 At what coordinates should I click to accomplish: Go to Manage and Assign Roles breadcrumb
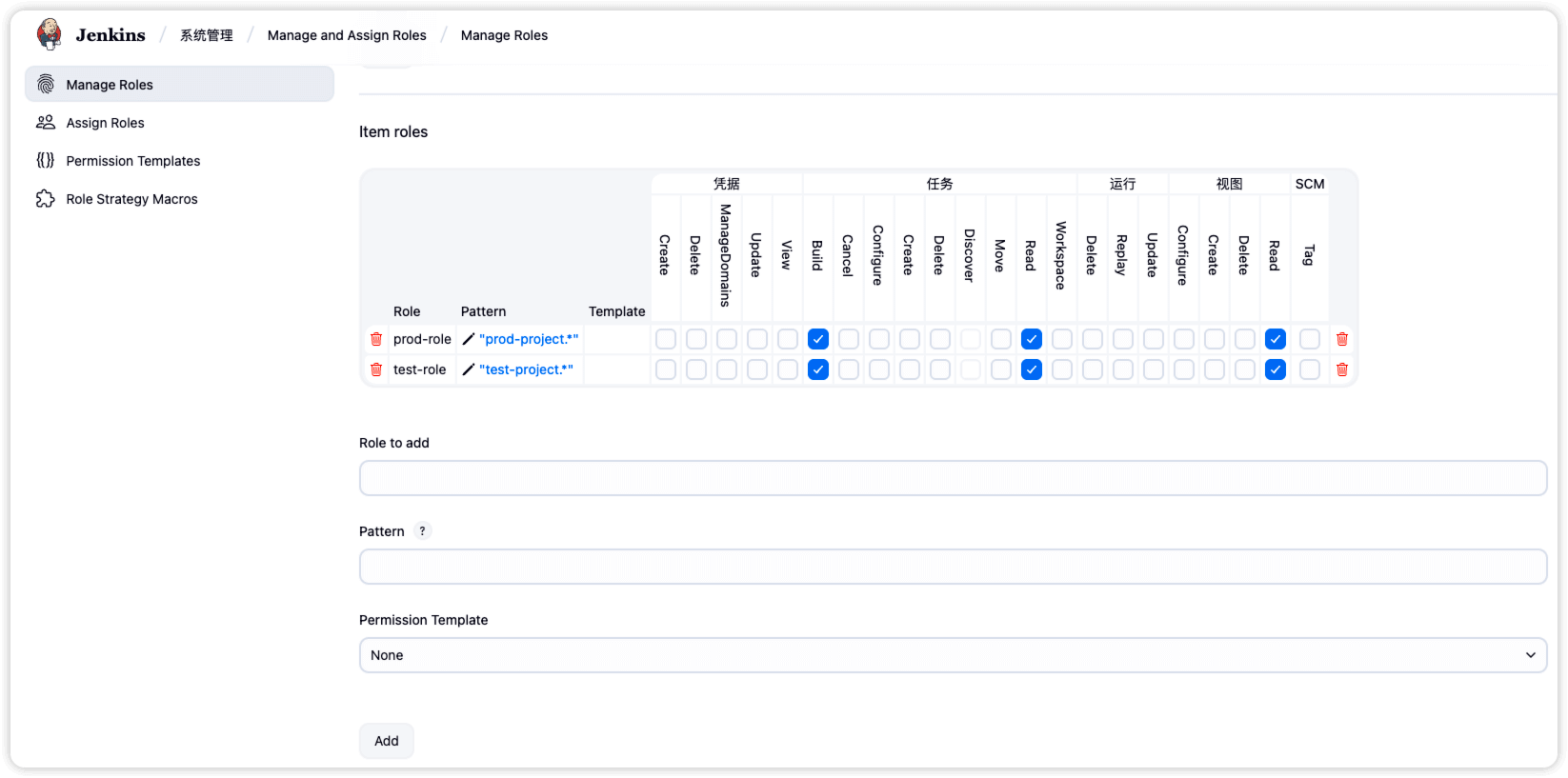[347, 35]
